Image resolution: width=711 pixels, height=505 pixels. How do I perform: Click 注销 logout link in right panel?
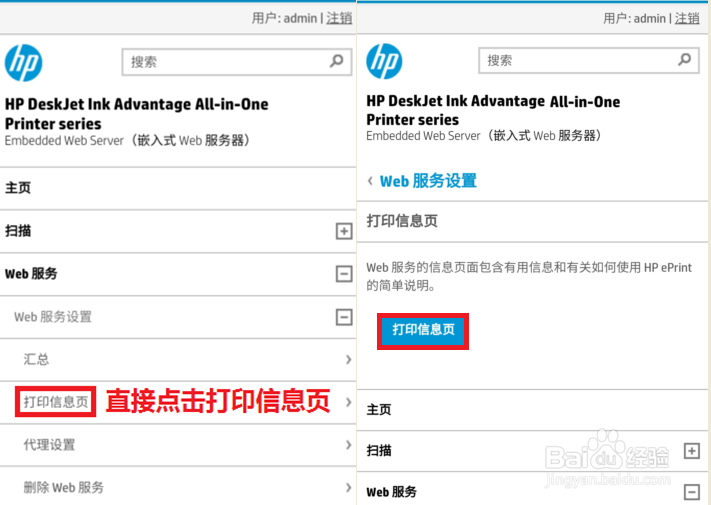(x=687, y=18)
